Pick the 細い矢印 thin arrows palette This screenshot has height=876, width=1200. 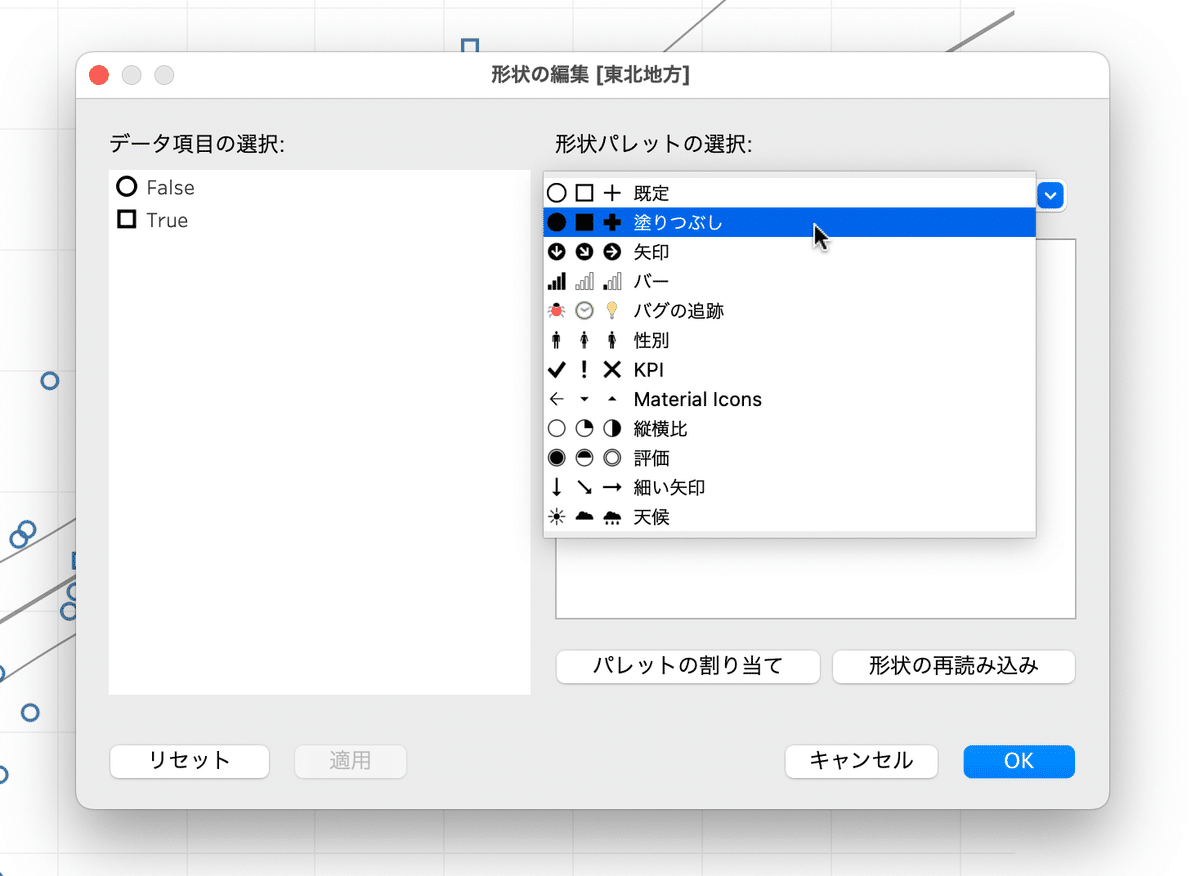coord(789,488)
